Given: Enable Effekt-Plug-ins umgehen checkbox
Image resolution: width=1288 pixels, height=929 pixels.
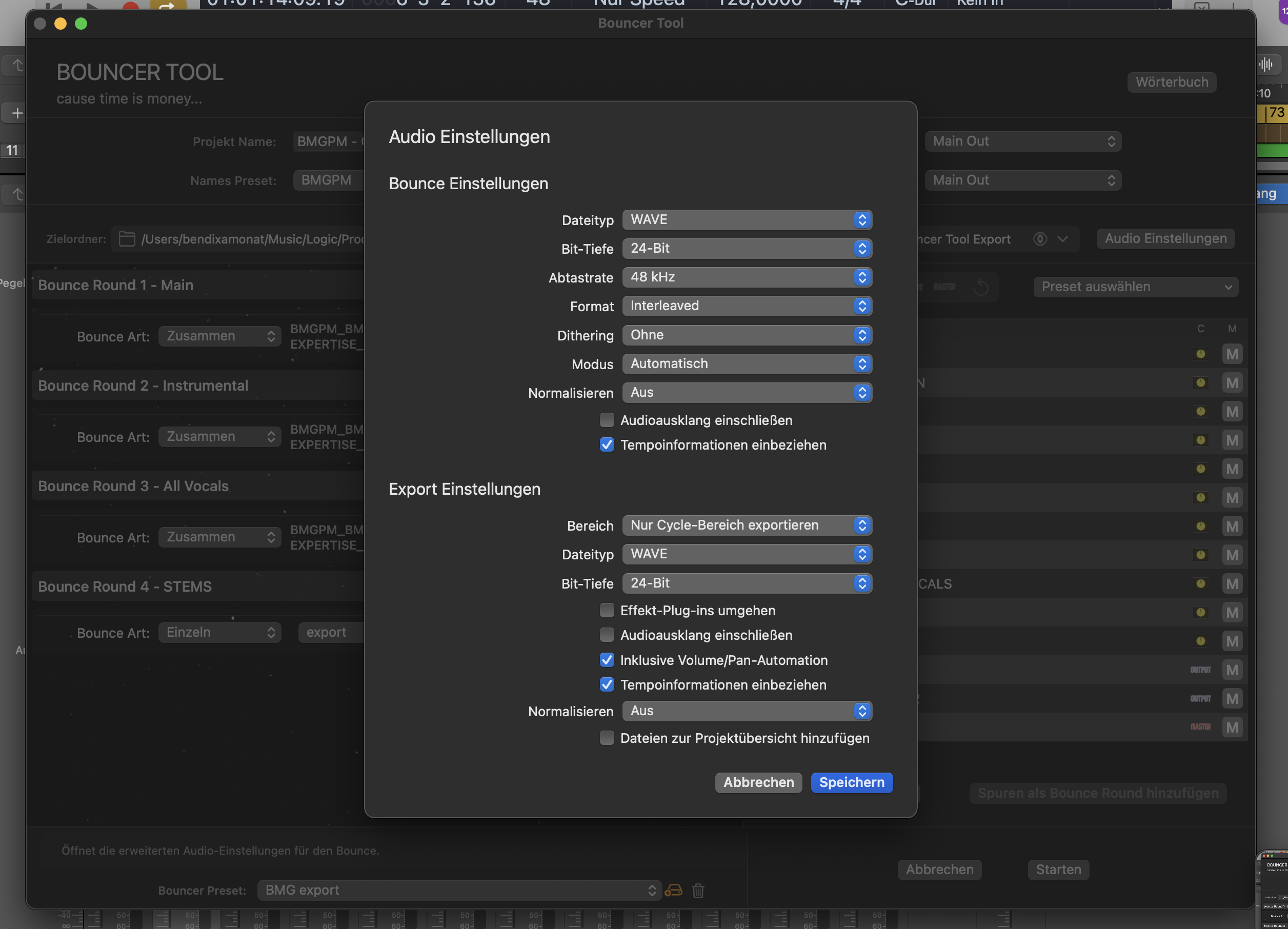Looking at the screenshot, I should (607, 611).
